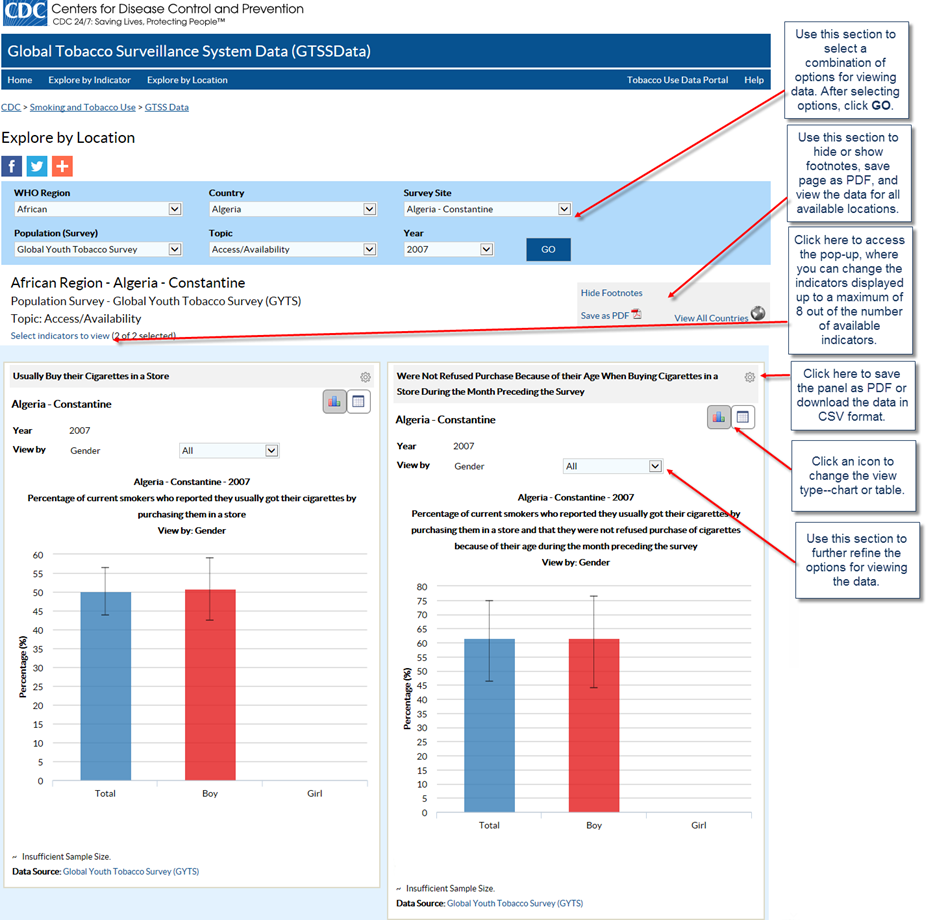
Task: Open the orange plus share icon
Action: point(62,166)
